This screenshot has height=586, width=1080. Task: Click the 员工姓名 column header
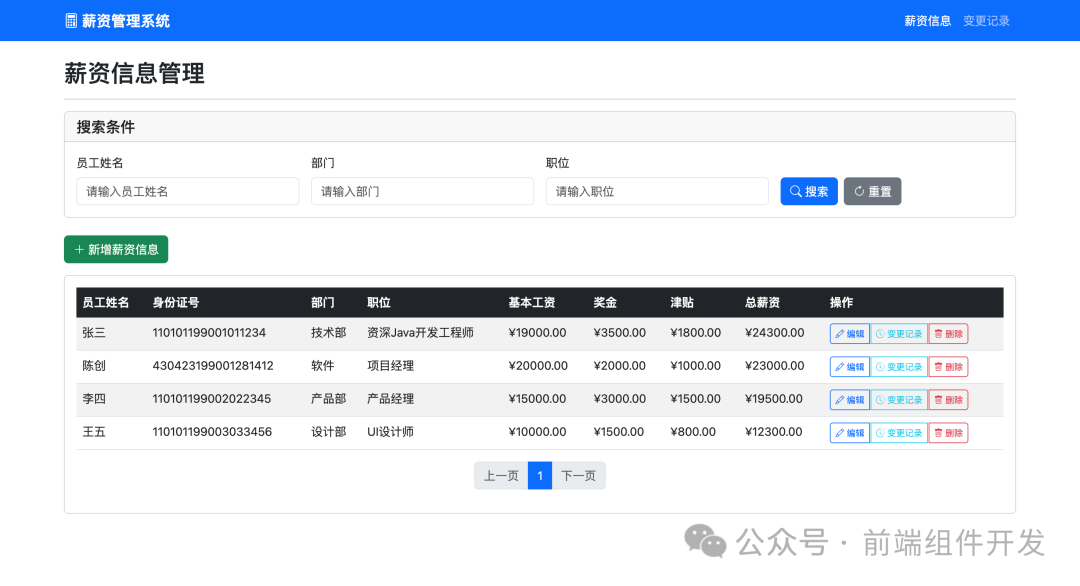105,302
